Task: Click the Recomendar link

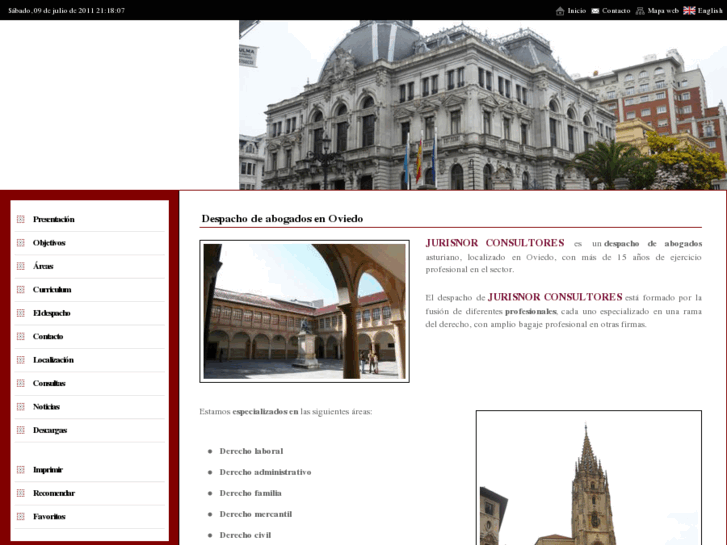Action: tap(54, 493)
